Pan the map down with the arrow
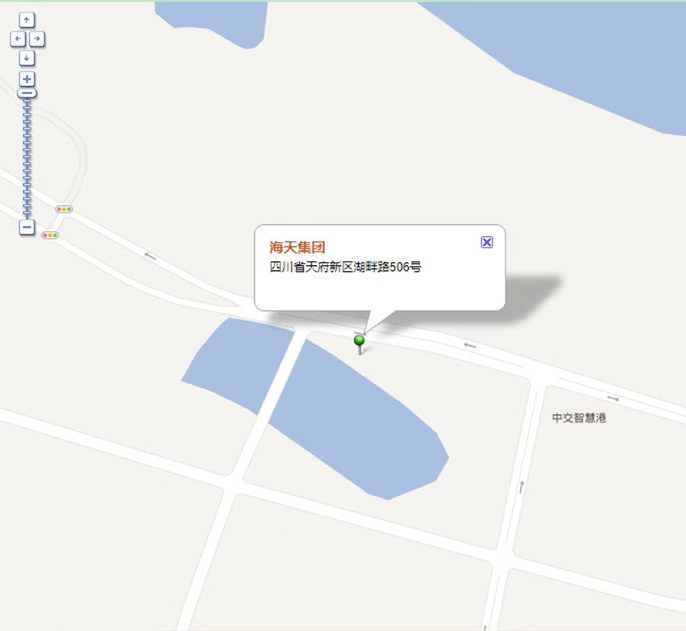This screenshot has height=631, width=686. pos(27,58)
